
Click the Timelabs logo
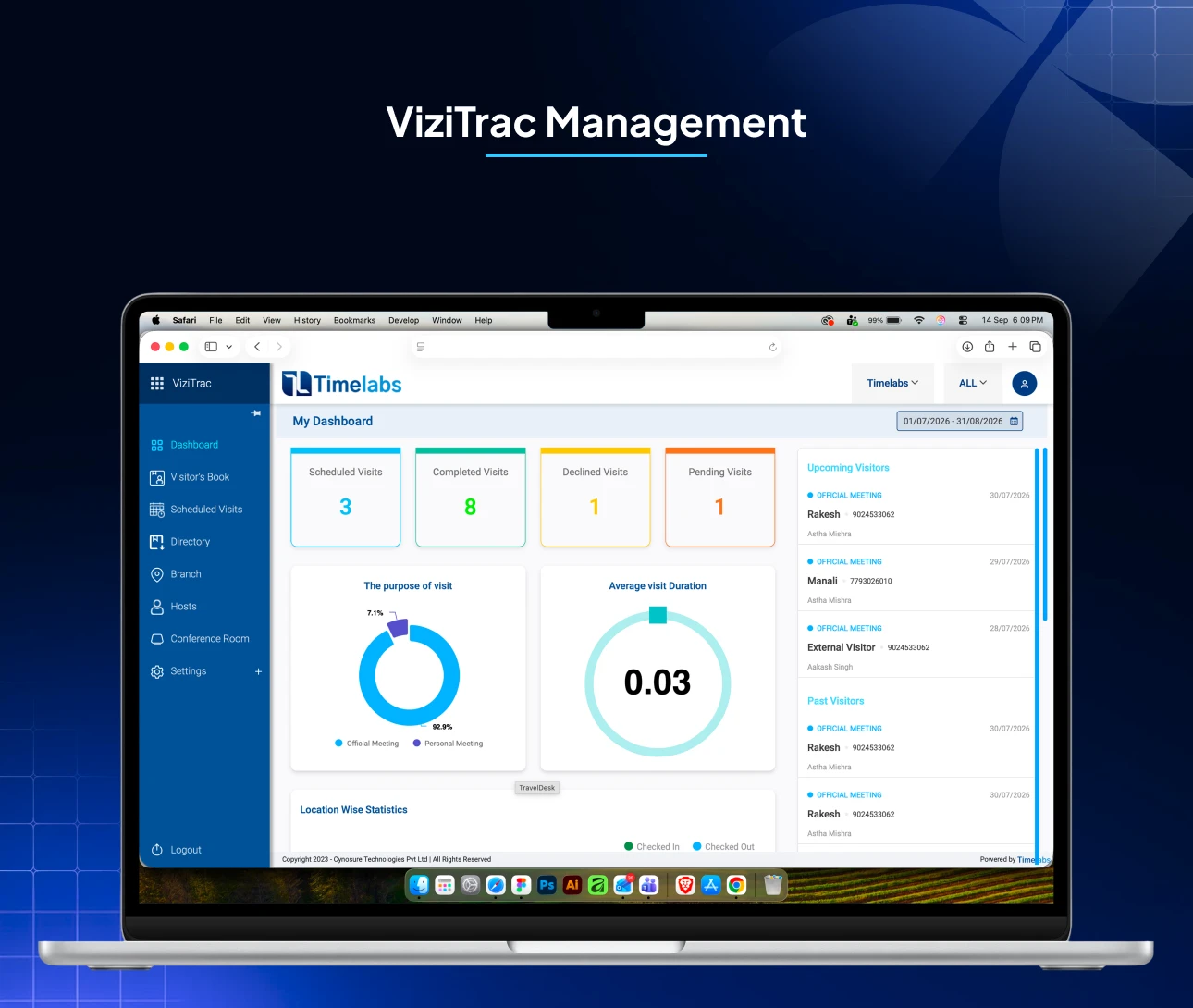coord(341,384)
